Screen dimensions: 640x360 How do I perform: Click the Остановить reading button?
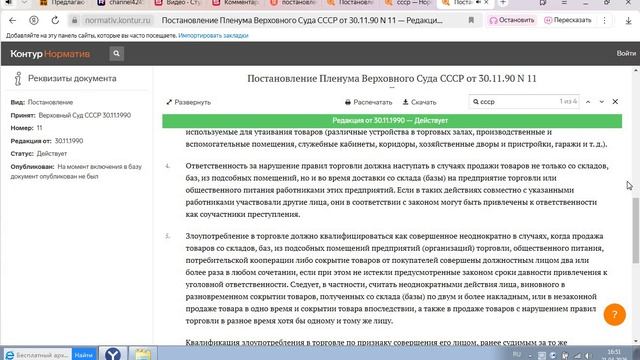pyautogui.click(x=512, y=20)
